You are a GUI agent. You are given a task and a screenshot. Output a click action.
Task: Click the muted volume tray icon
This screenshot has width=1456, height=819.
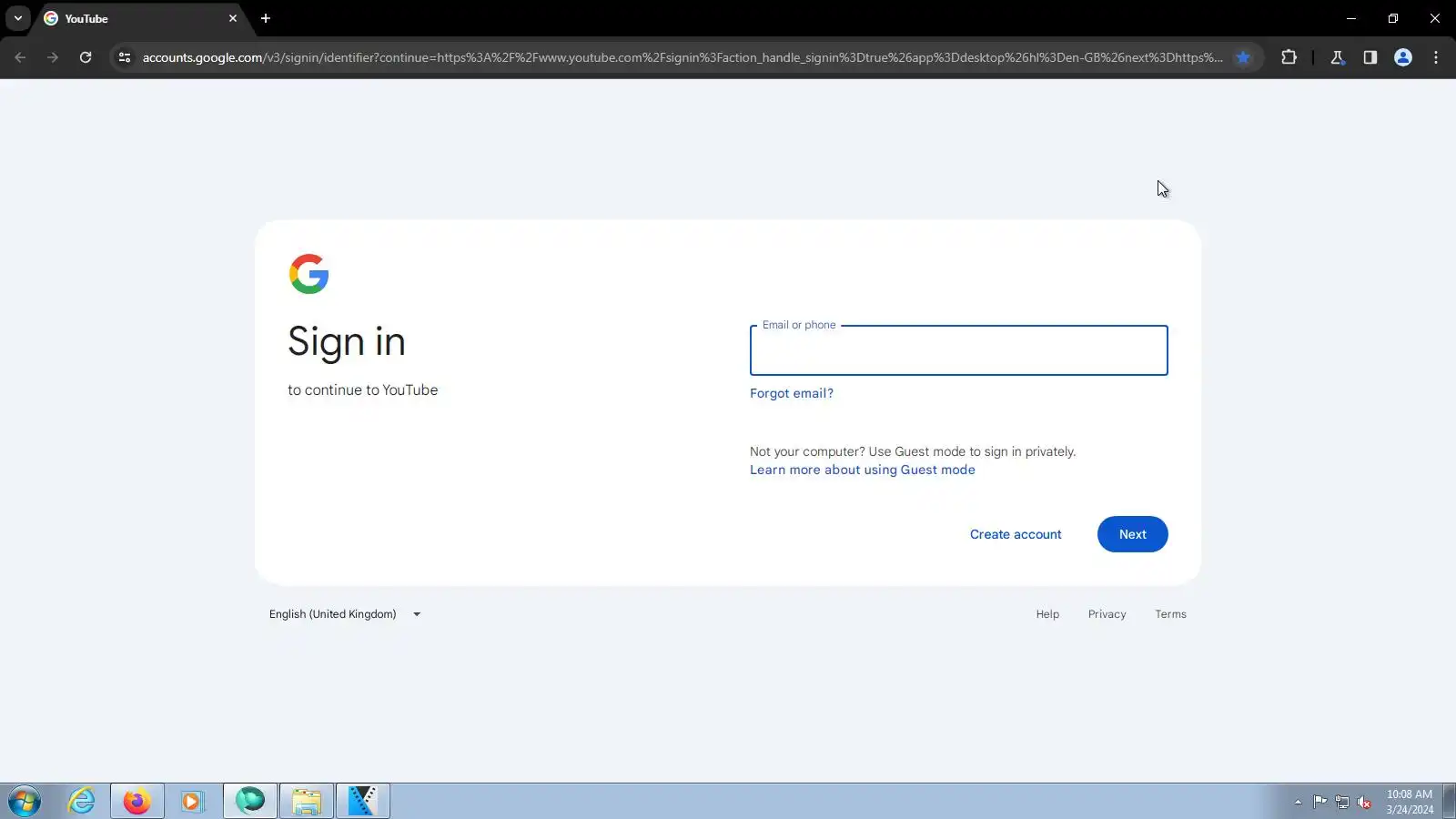click(1364, 802)
